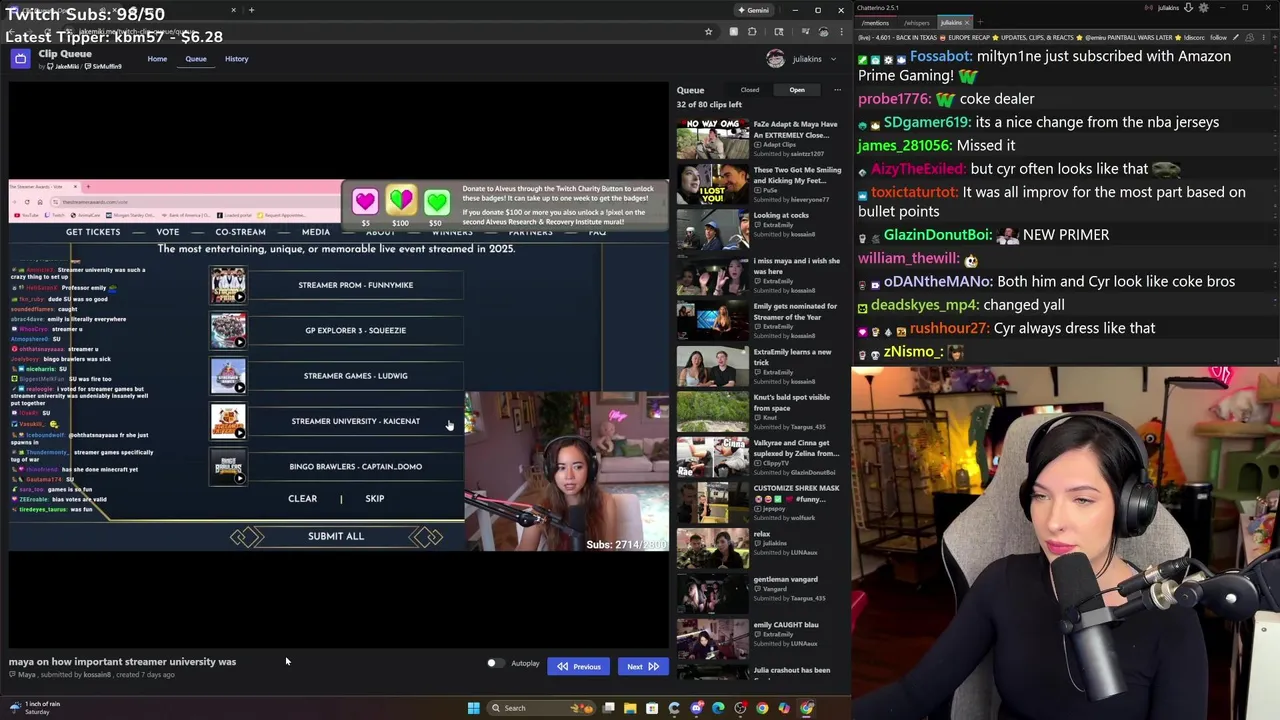Select the juliakins Chatterino tab
The image size is (1280, 720).
coord(950,22)
